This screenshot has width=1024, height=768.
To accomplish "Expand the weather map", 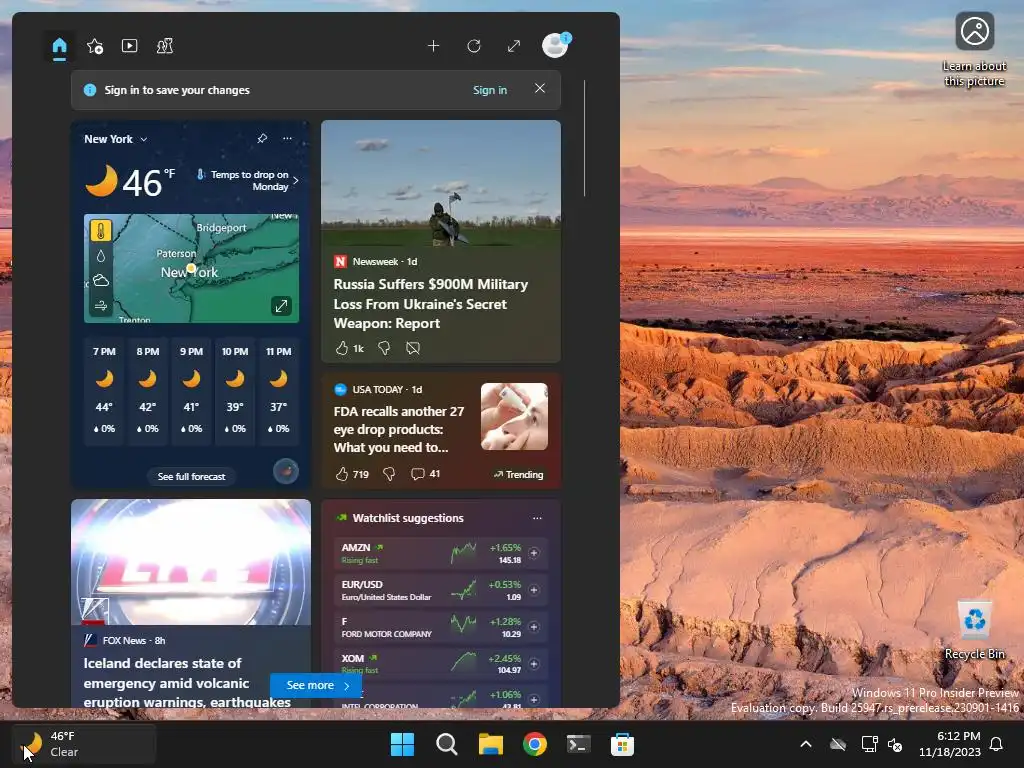I will tap(281, 306).
